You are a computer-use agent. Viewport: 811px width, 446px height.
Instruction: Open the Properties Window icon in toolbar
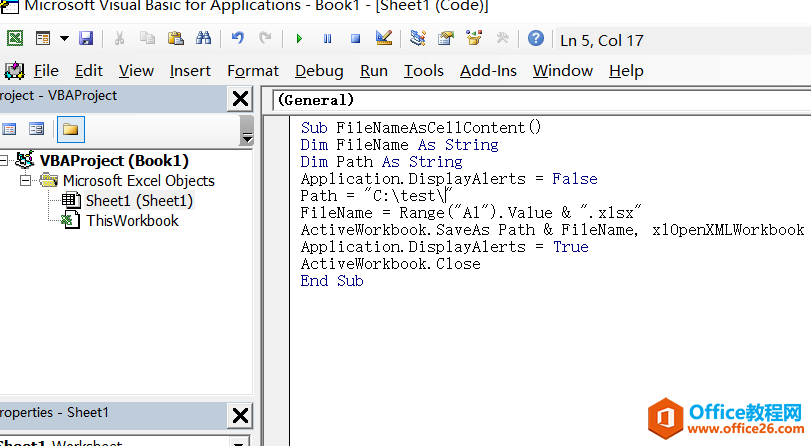click(x=446, y=39)
